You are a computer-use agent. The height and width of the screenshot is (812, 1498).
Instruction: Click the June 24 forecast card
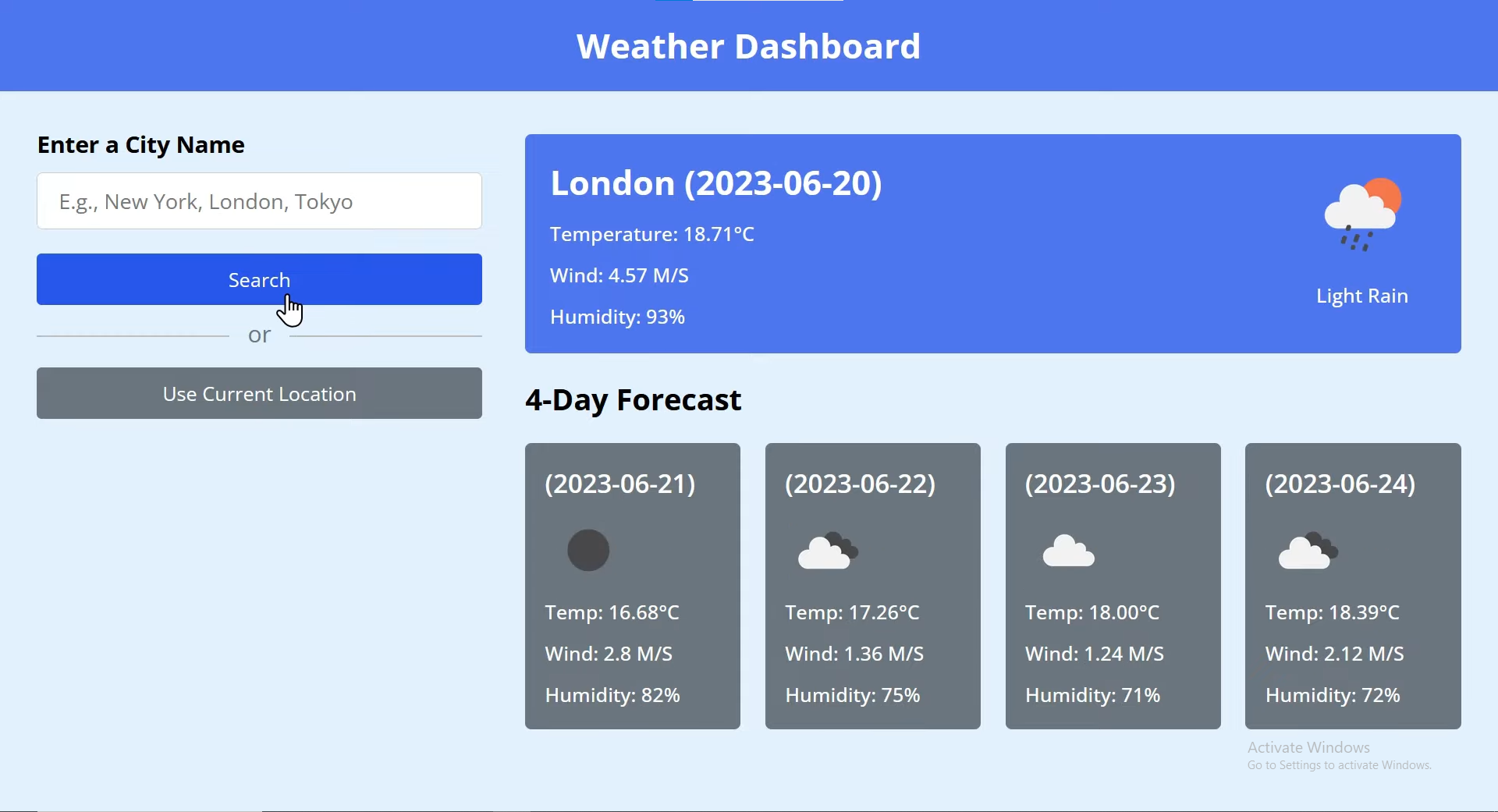tap(1352, 585)
